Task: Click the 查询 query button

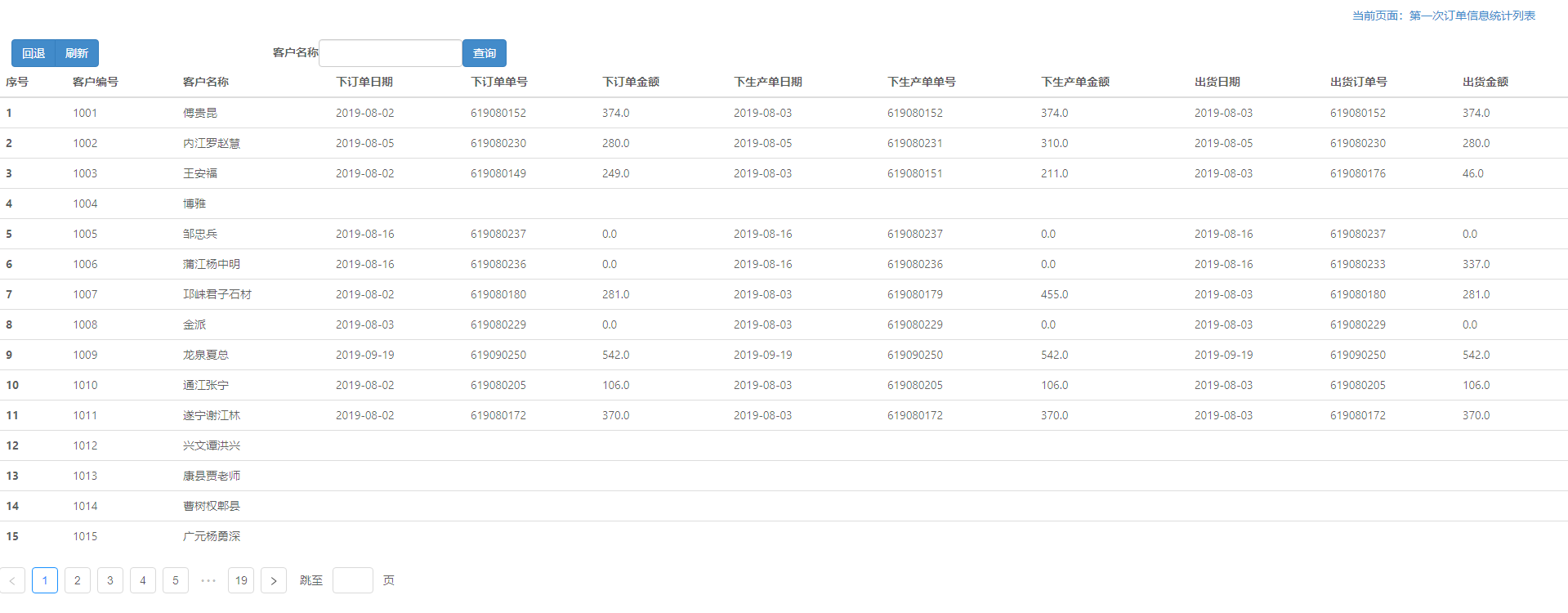Action: pos(485,53)
